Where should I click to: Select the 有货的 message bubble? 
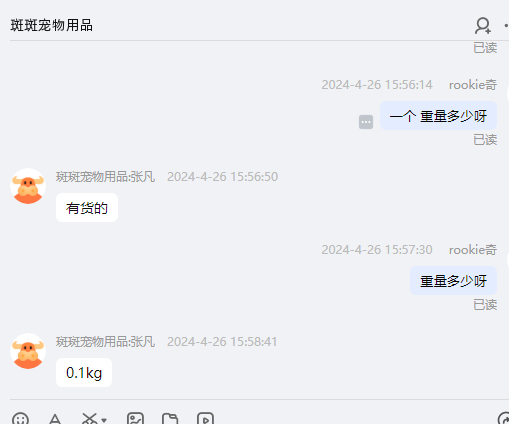[87, 208]
